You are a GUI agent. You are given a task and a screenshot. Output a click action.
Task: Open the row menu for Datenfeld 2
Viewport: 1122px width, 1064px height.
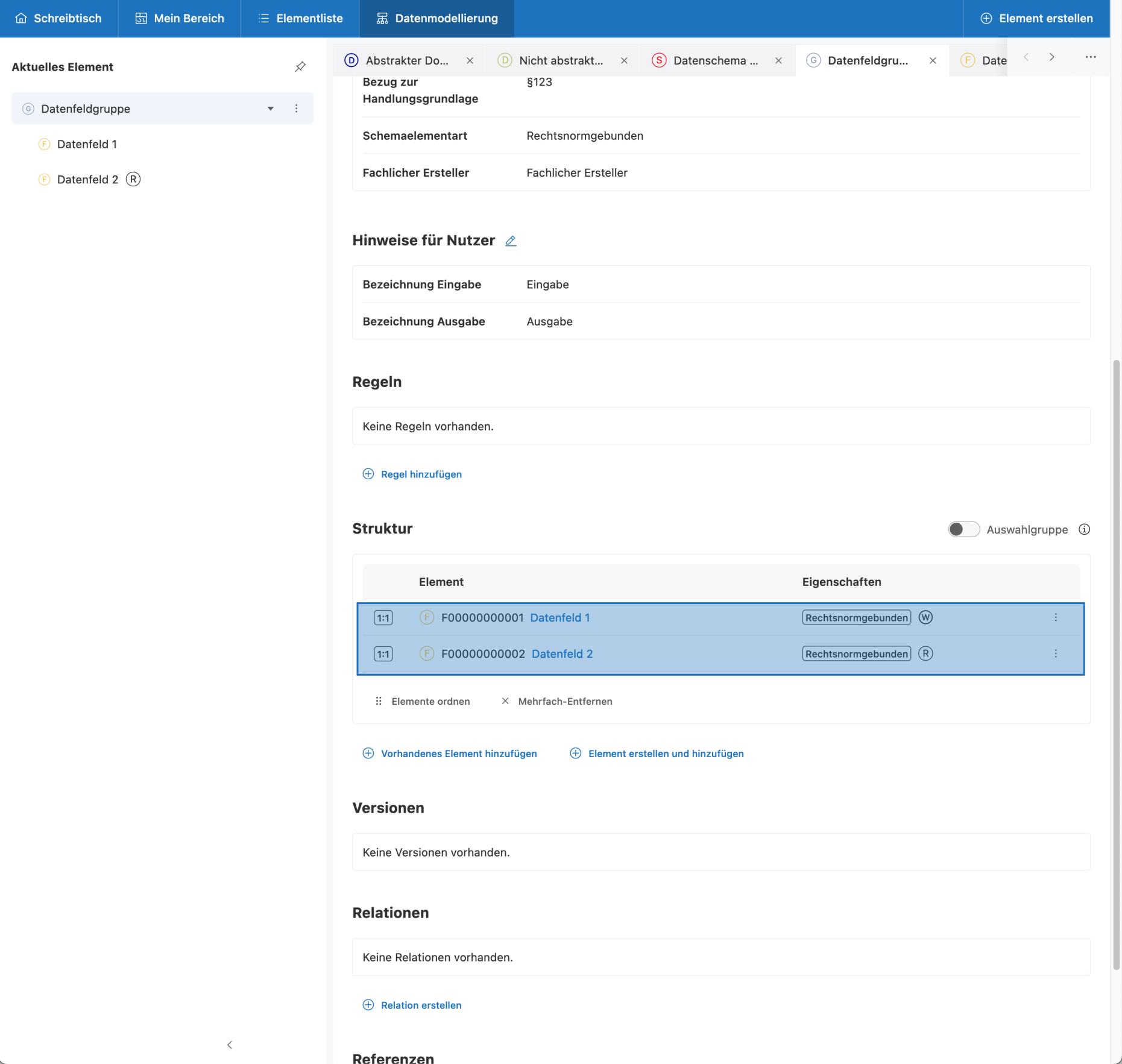[x=1055, y=653]
